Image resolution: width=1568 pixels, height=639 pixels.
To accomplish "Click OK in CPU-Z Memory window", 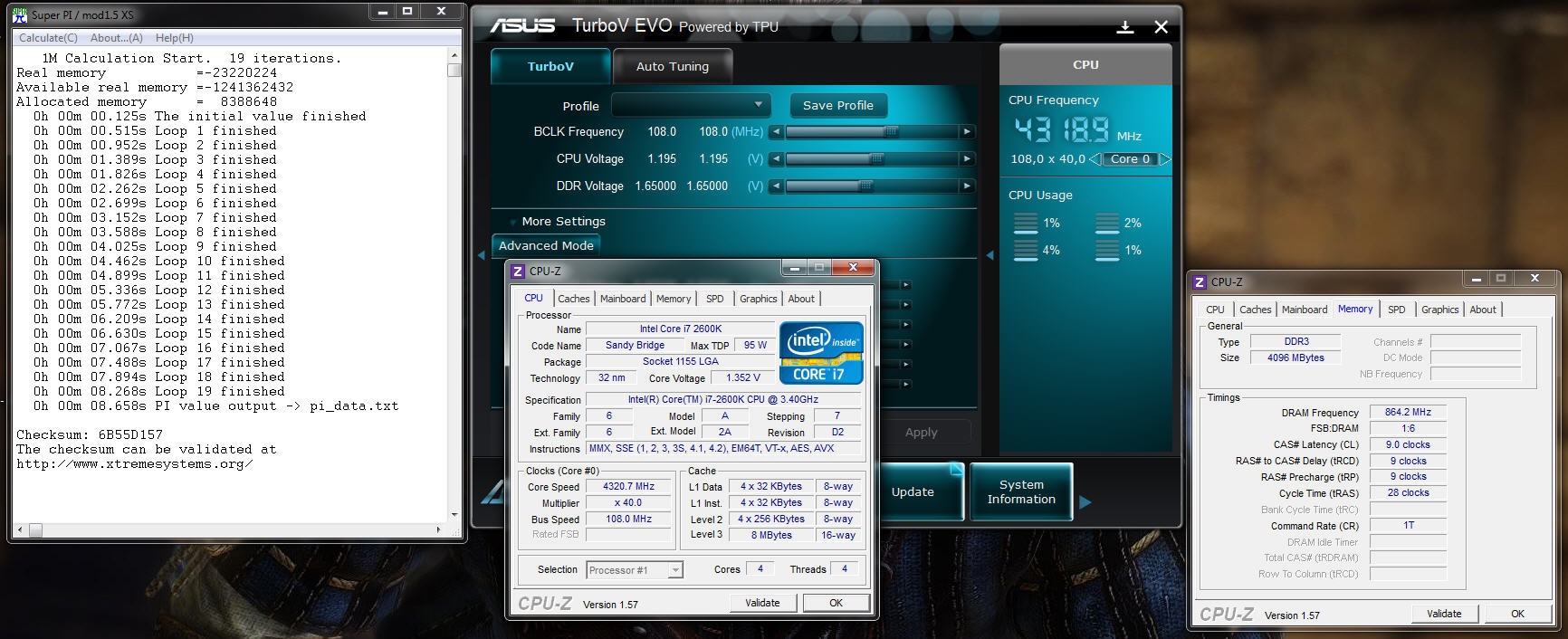I will pos(1517,614).
